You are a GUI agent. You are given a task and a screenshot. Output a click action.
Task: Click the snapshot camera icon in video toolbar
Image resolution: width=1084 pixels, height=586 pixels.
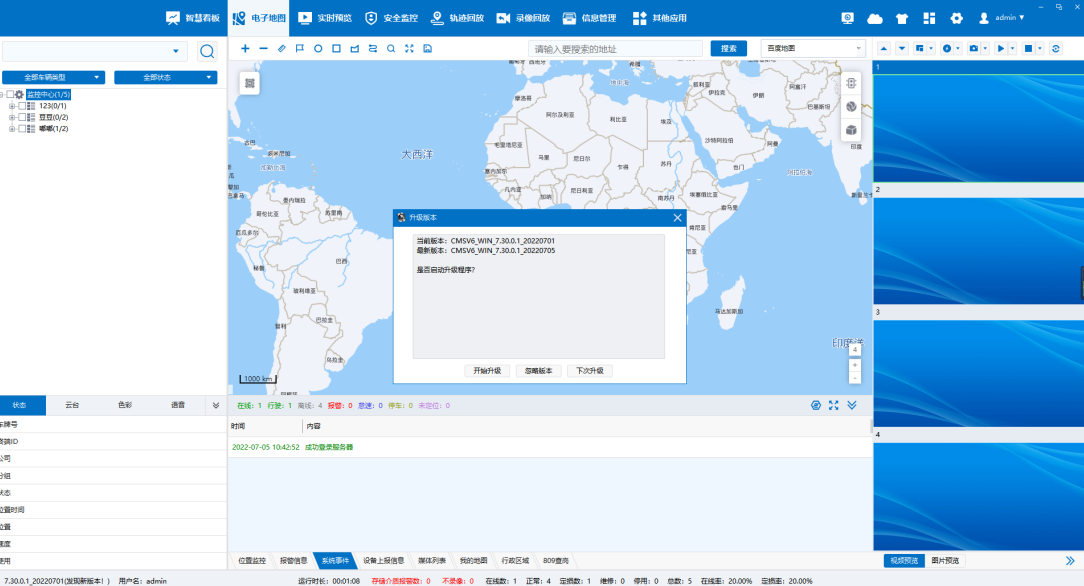pos(973,48)
